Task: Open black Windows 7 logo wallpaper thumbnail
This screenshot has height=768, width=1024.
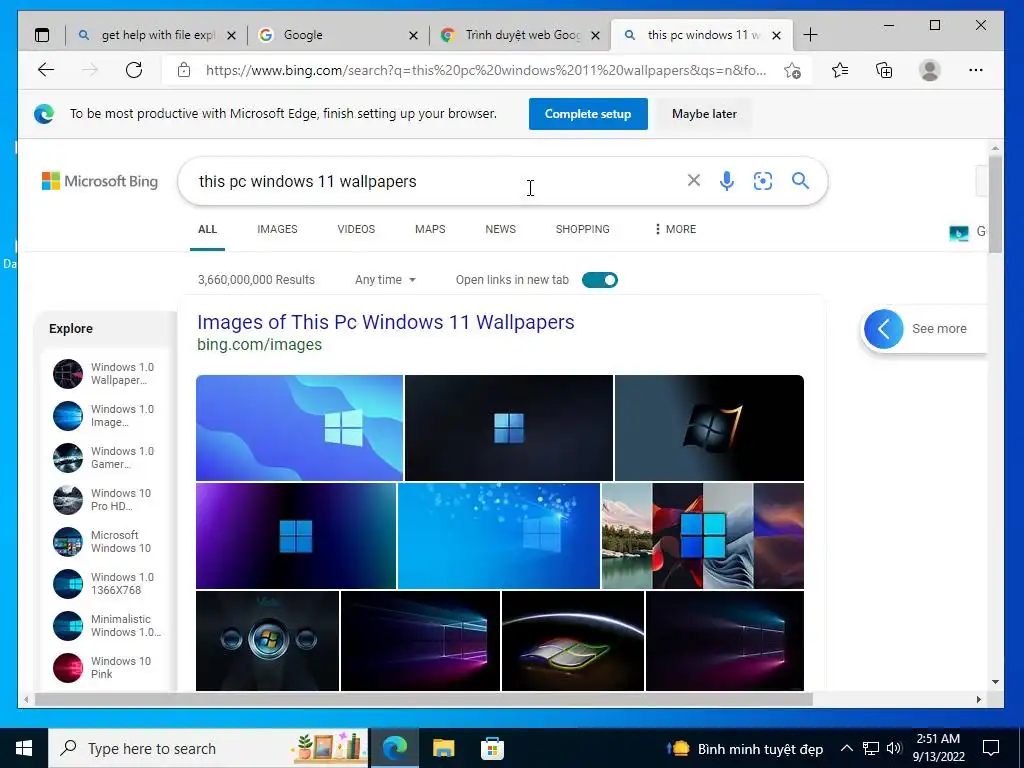Action: [x=709, y=428]
